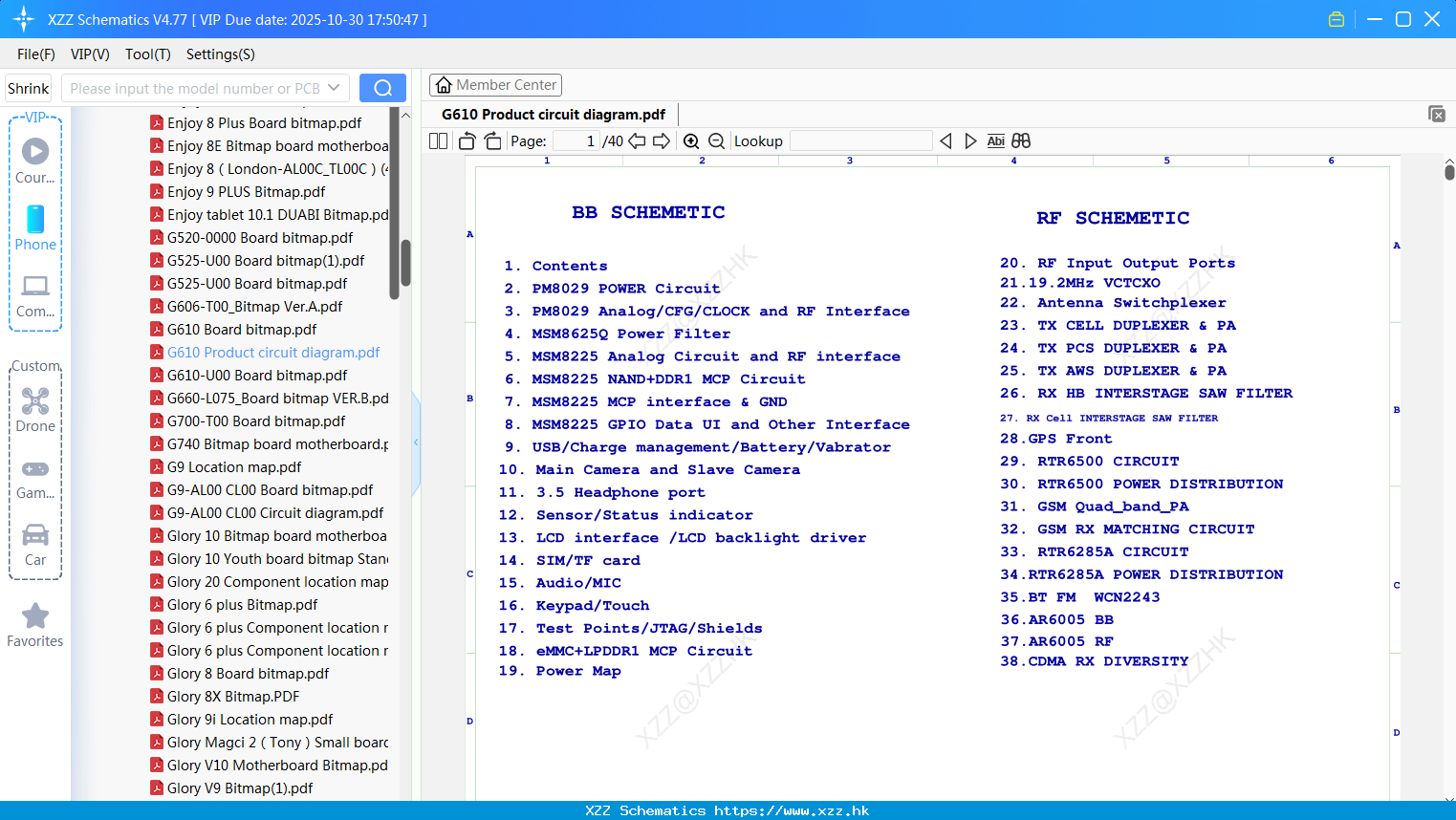The height and width of the screenshot is (820, 1456).
Task: Select the G610 Product circuit diagram.pdf tab
Action: click(554, 114)
